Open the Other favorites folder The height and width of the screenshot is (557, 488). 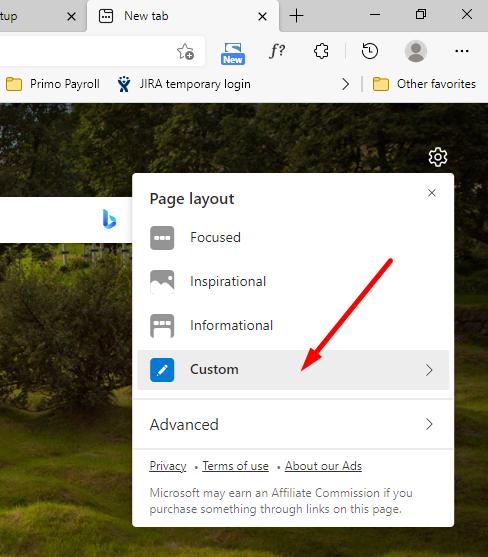(424, 84)
